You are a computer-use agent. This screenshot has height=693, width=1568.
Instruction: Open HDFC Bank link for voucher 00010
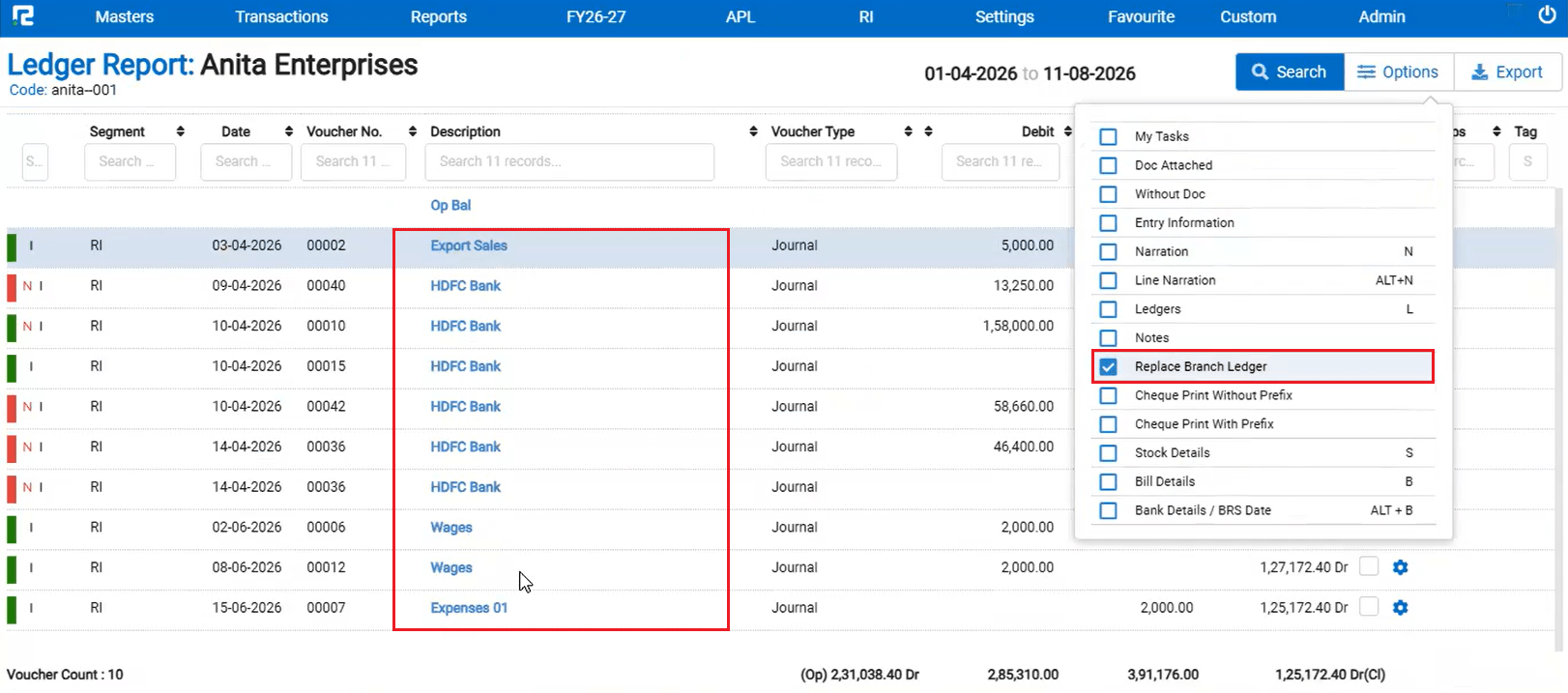pos(465,327)
